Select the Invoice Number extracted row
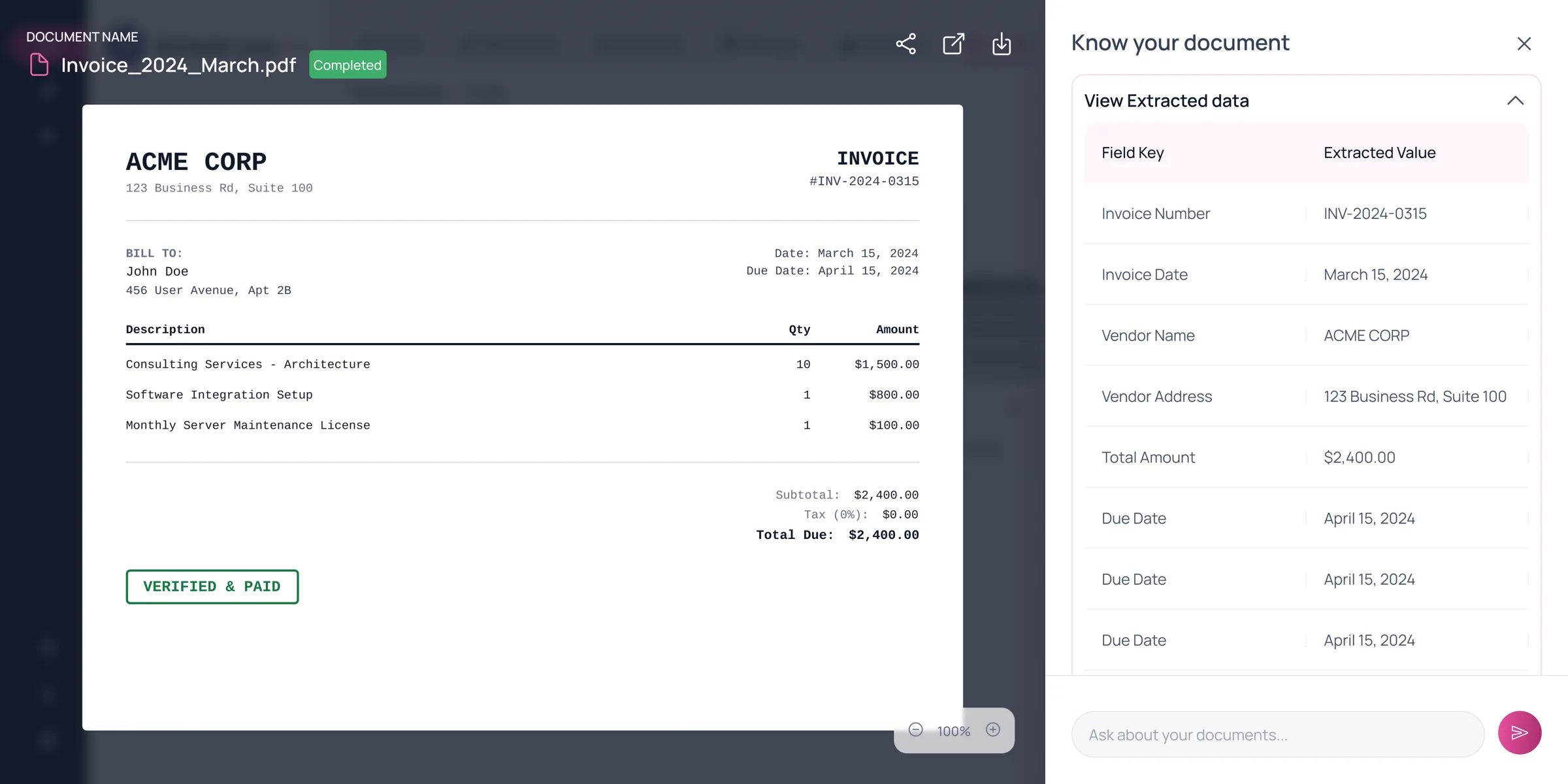Viewport: 1568px width, 784px height. tap(1307, 214)
